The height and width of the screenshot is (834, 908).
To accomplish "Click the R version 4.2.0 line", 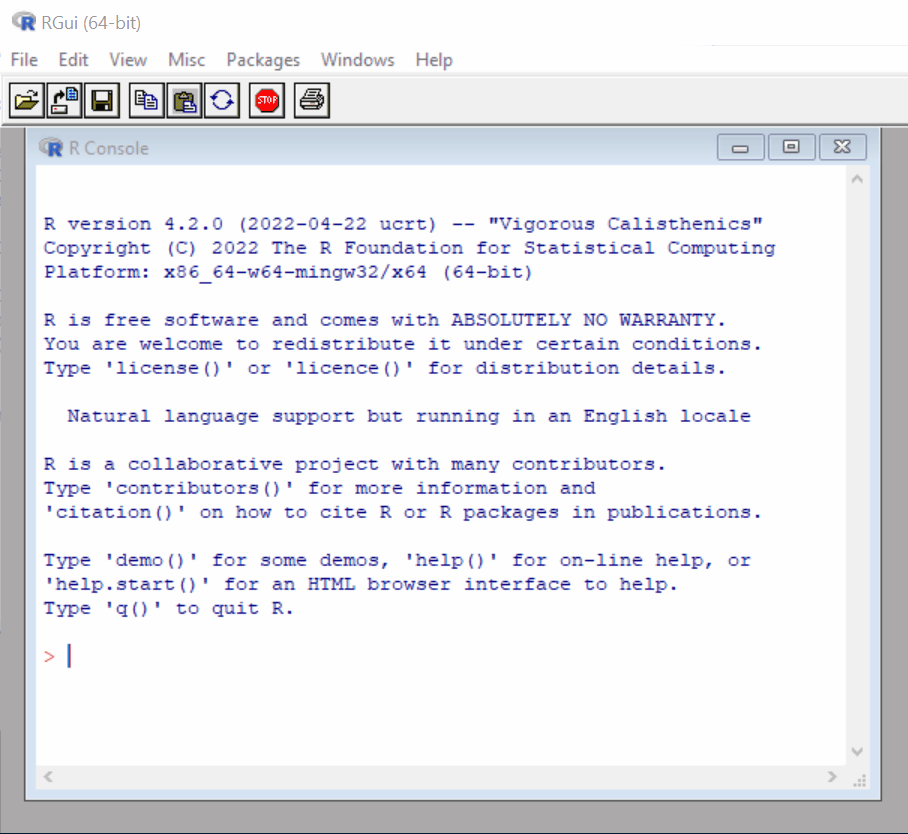I will click(x=403, y=224).
